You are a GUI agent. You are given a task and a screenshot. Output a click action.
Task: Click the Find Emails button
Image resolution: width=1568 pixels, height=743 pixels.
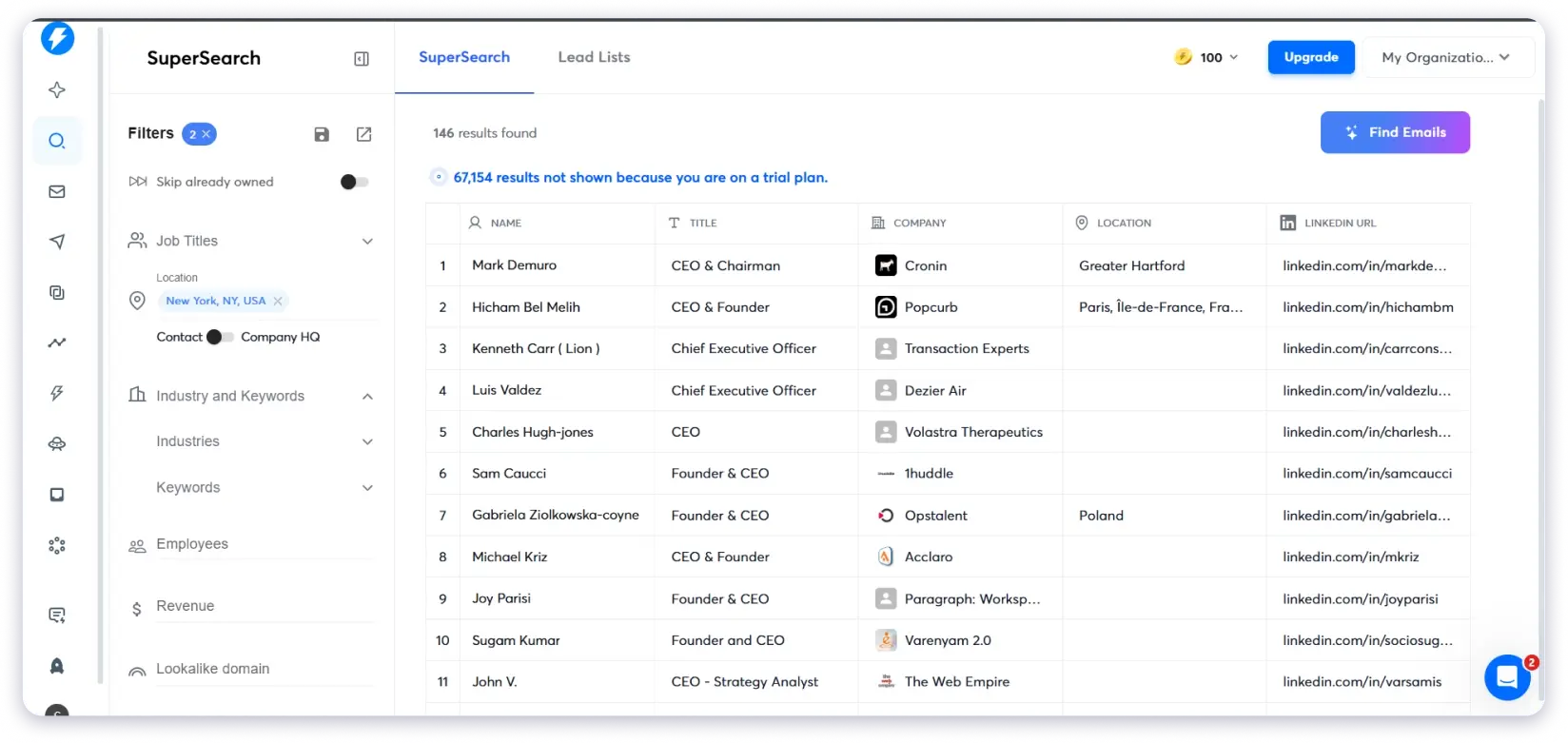coord(1394,132)
